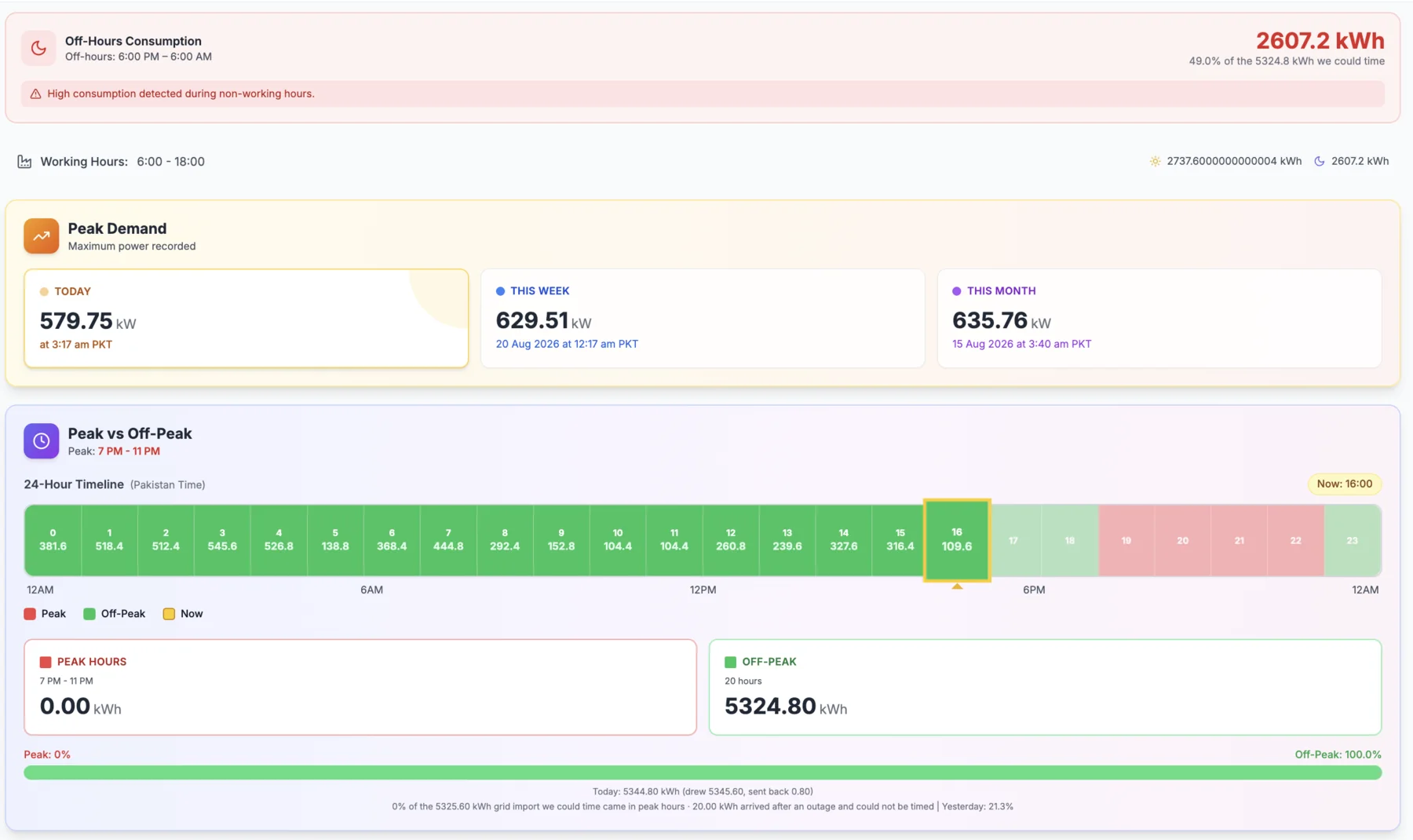Viewport: 1413px width, 840px height.
Task: Click the 635.76 kW monthly value
Action: 1001,320
